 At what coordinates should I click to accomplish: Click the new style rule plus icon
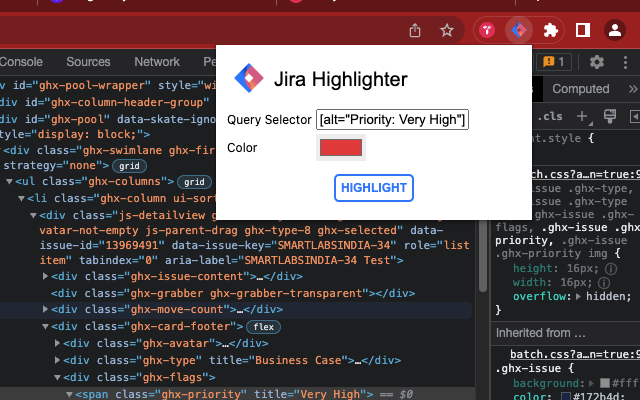pyautogui.click(x=582, y=116)
